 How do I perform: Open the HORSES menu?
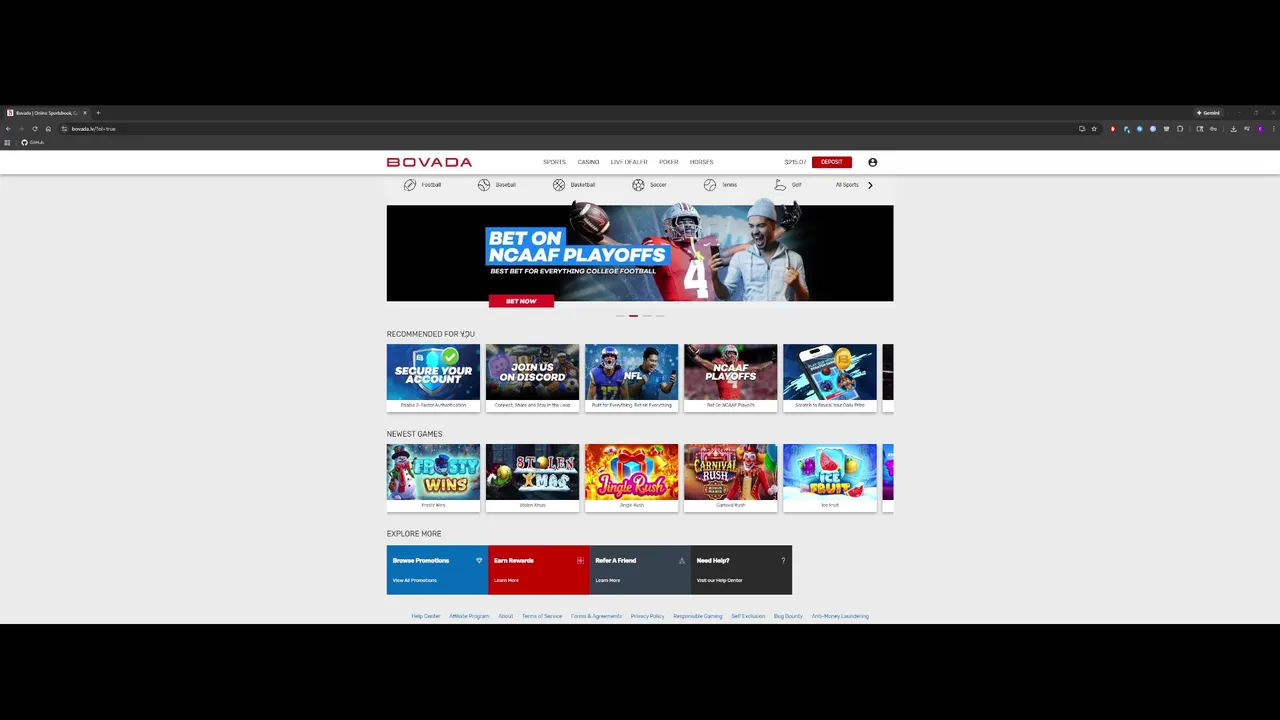point(701,162)
